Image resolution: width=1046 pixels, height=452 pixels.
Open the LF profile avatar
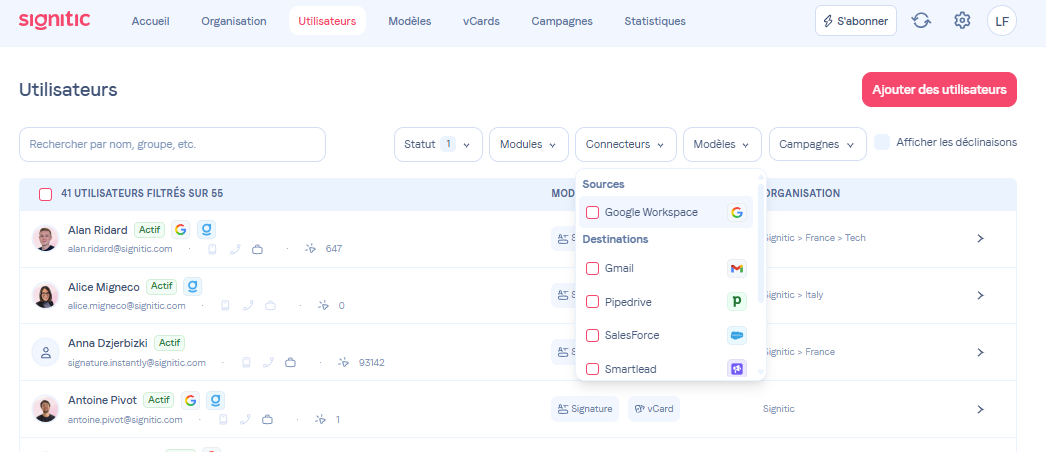[x=1001, y=21]
